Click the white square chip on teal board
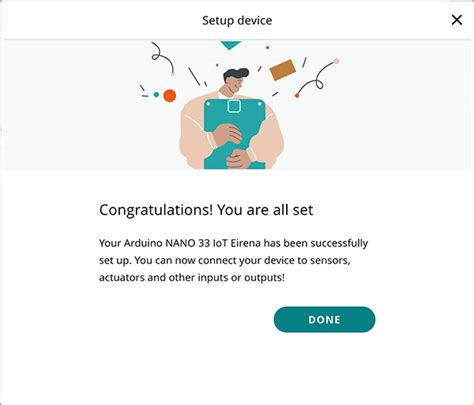Image resolution: width=474 pixels, height=405 pixels. tap(234, 106)
